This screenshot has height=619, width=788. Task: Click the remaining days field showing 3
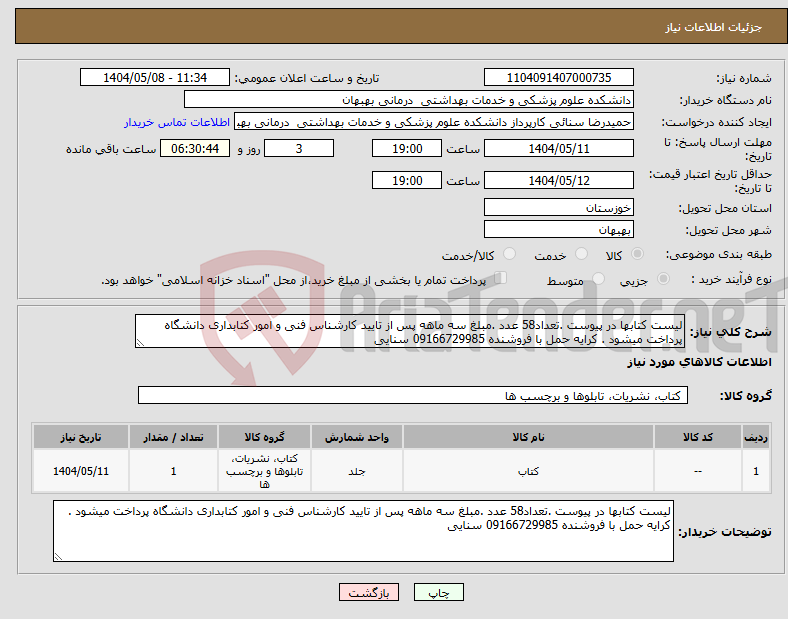click(x=299, y=149)
